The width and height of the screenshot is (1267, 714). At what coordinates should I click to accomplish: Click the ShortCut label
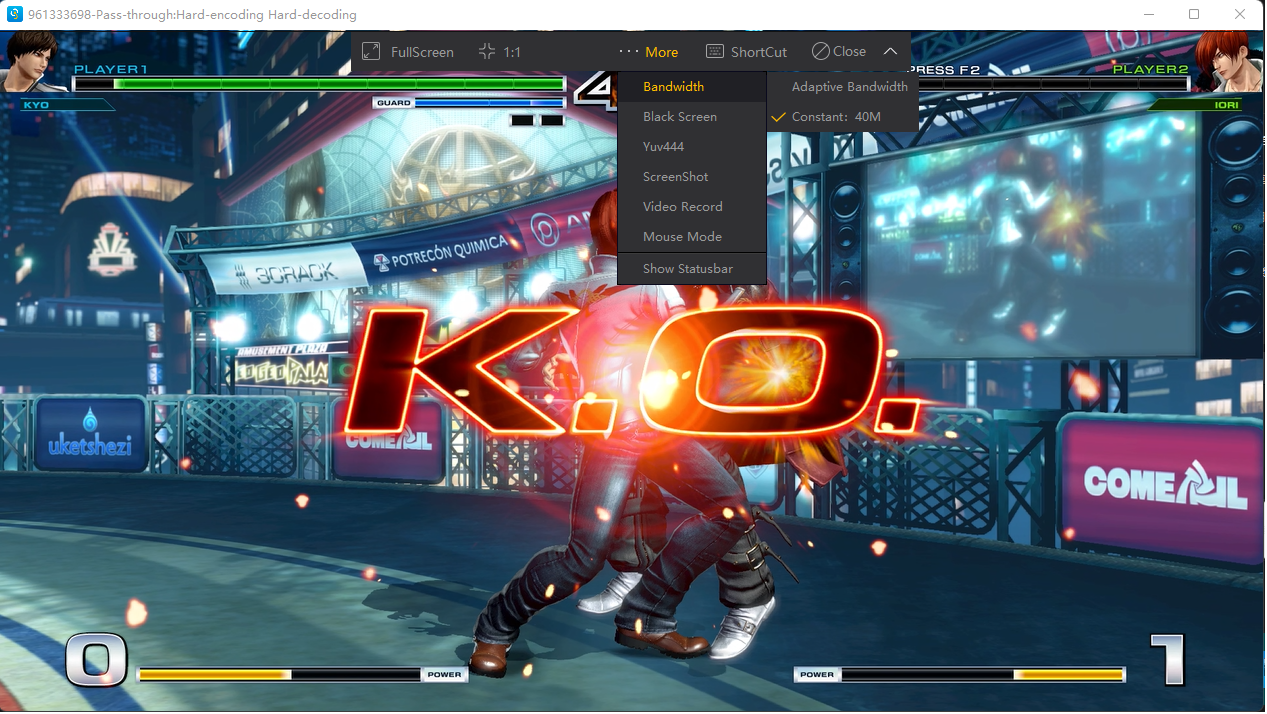point(759,52)
